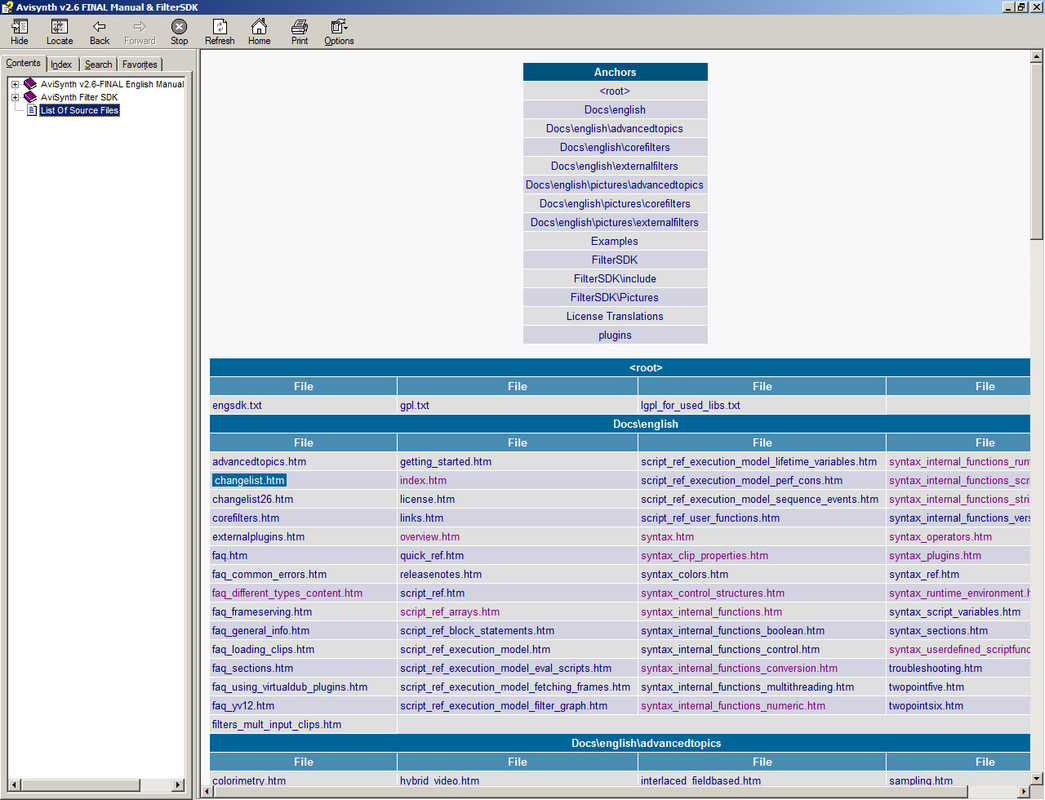Jump to FilterSDK\include anchor
The image size is (1045, 800).
(x=614, y=279)
